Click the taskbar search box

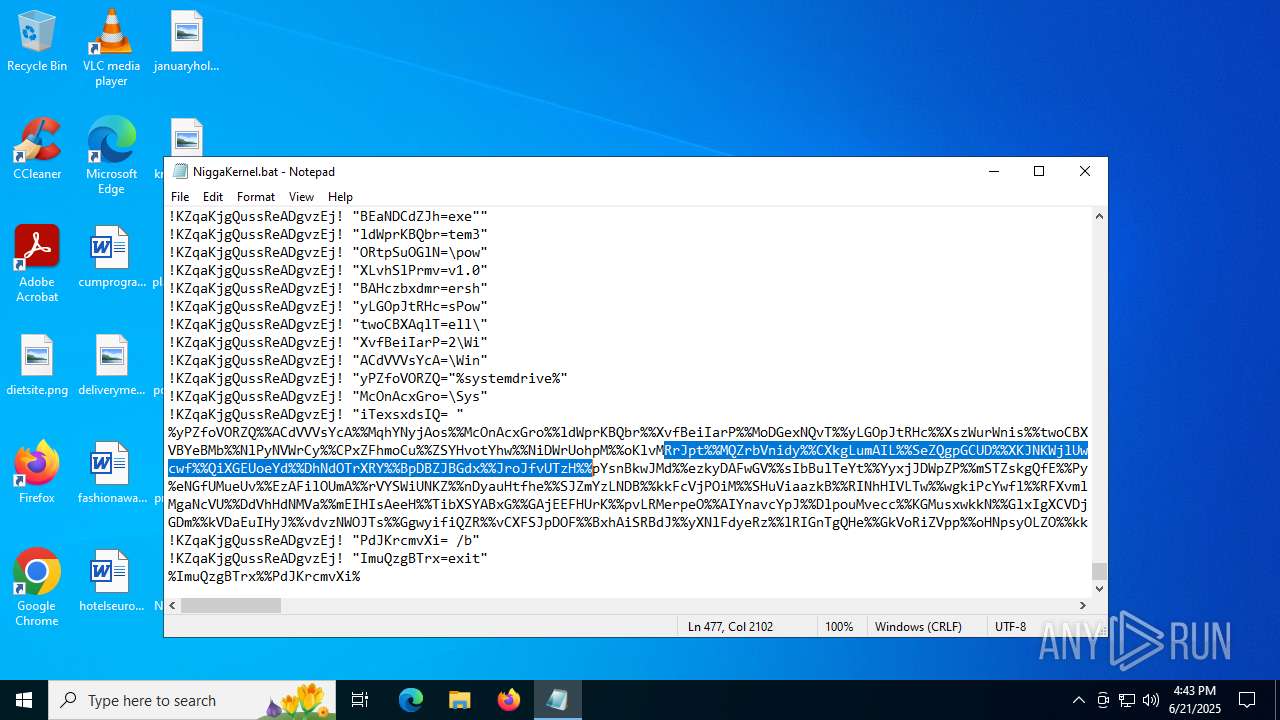[x=193, y=700]
